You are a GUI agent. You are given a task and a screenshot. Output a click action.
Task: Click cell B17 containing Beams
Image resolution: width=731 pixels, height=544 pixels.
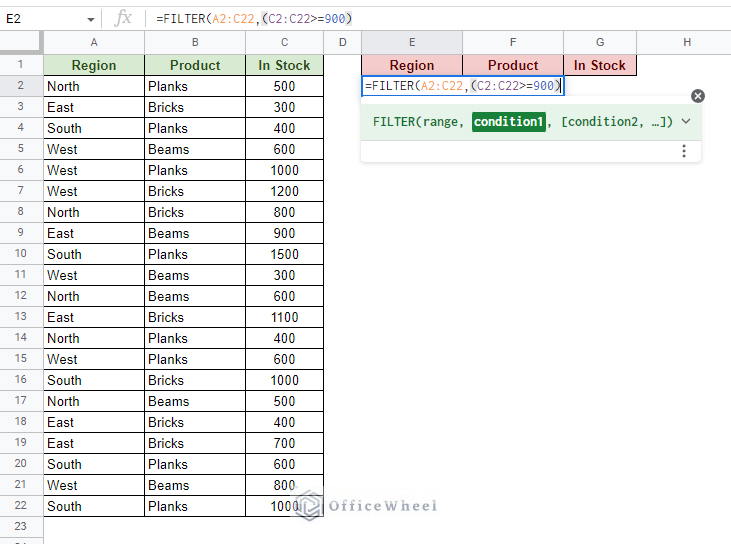point(195,401)
